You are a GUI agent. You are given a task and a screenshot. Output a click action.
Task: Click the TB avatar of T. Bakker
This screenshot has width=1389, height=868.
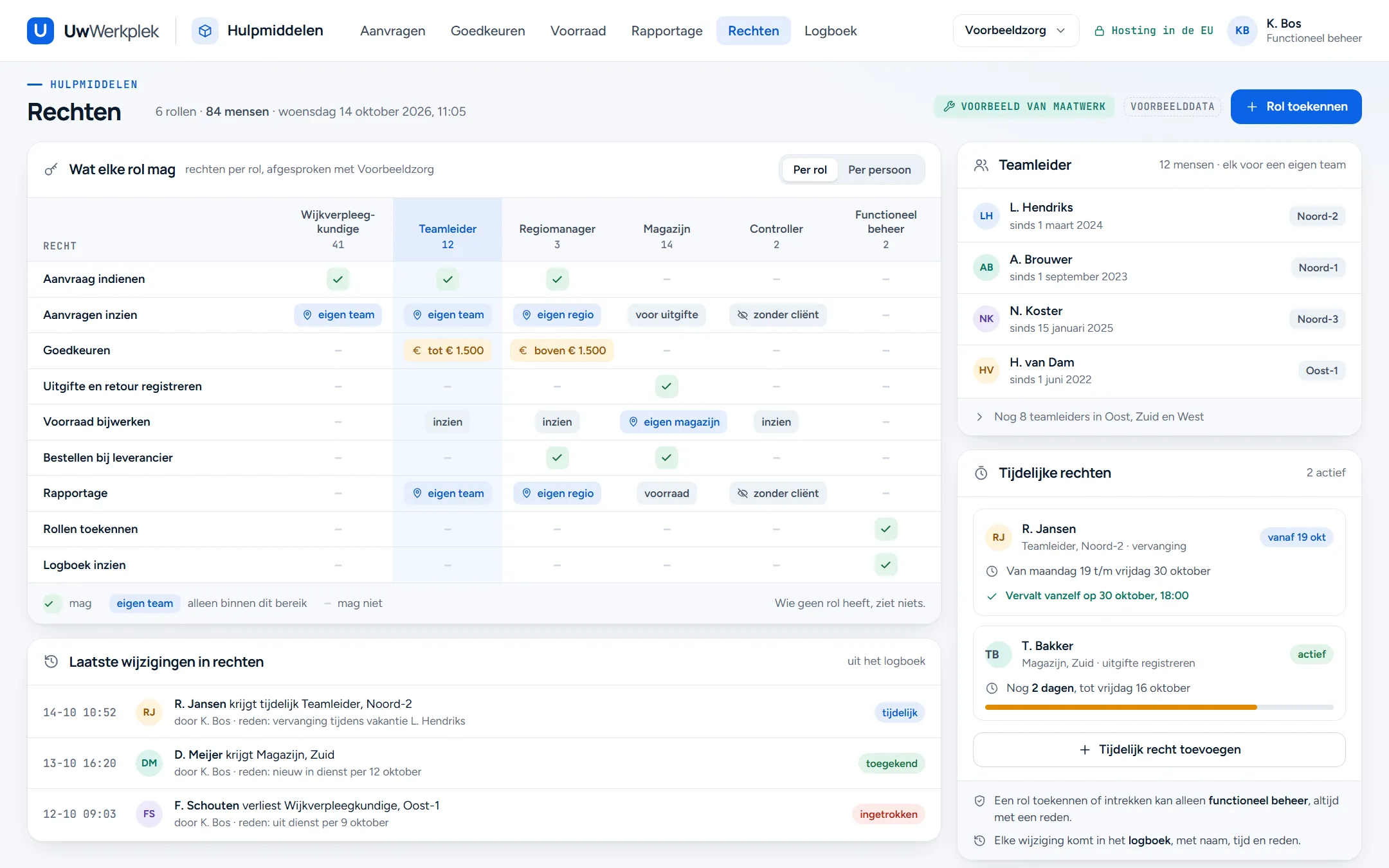(998, 655)
